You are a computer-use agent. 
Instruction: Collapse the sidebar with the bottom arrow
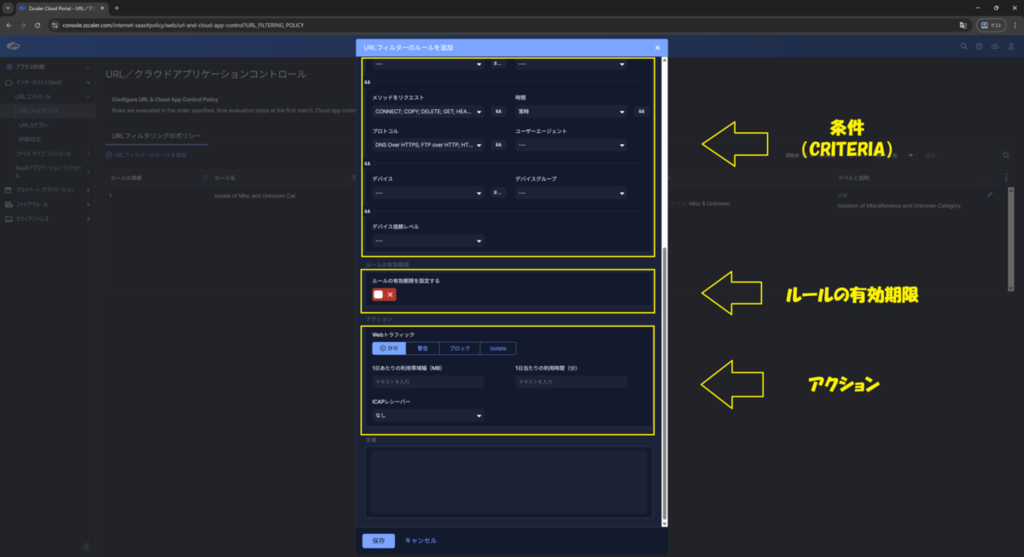tap(86, 547)
